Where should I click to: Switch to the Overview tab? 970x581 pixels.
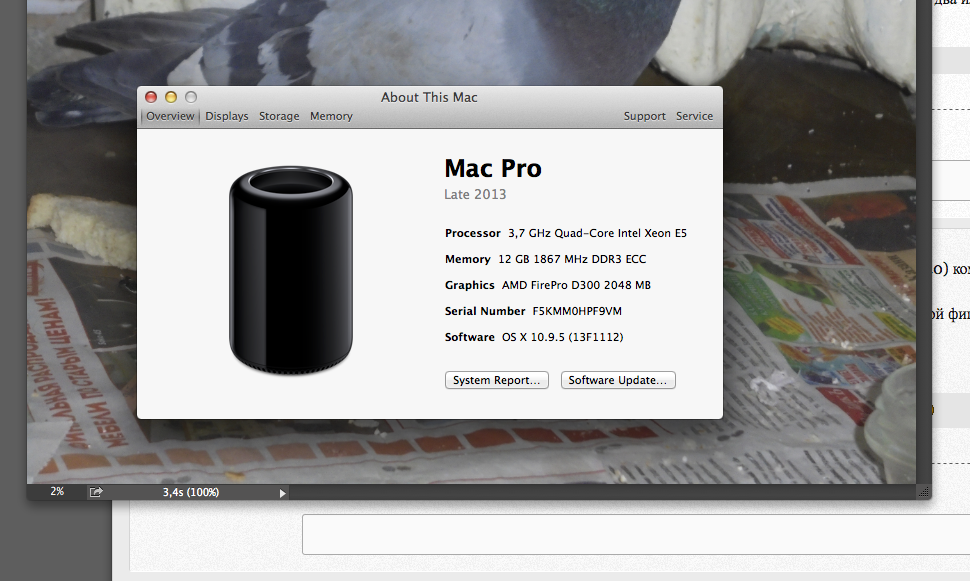[170, 116]
